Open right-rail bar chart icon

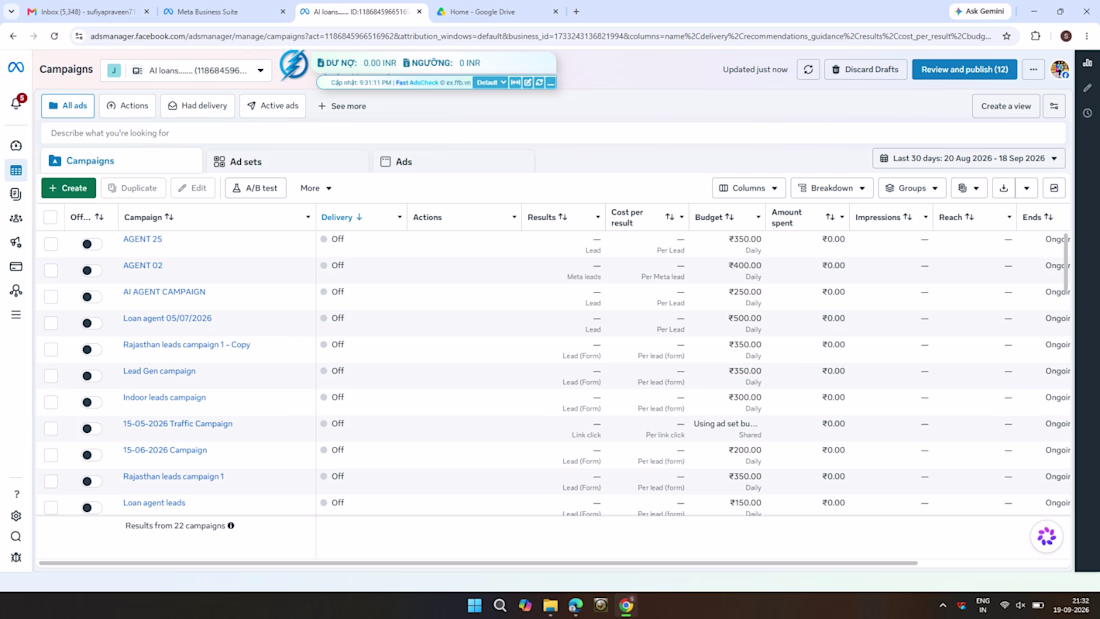click(1087, 63)
